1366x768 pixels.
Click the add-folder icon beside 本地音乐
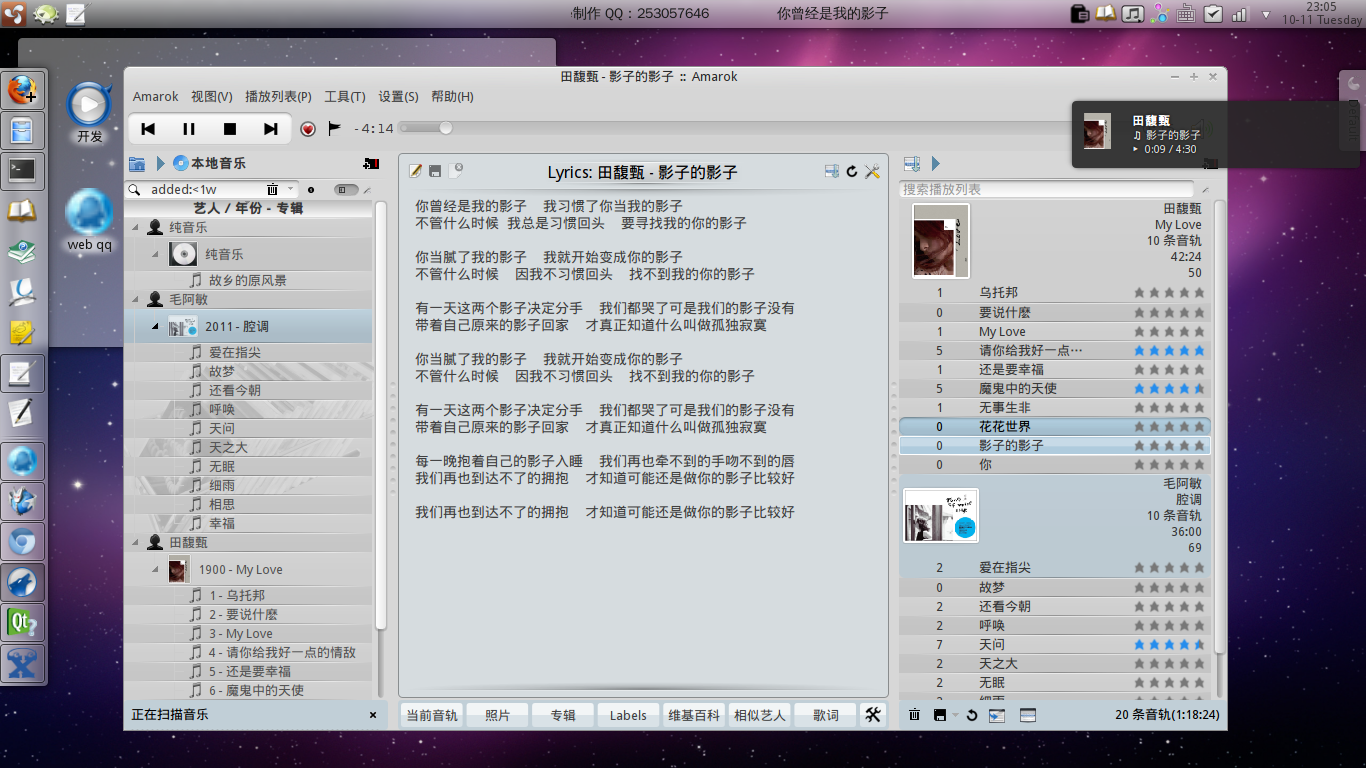coord(372,163)
